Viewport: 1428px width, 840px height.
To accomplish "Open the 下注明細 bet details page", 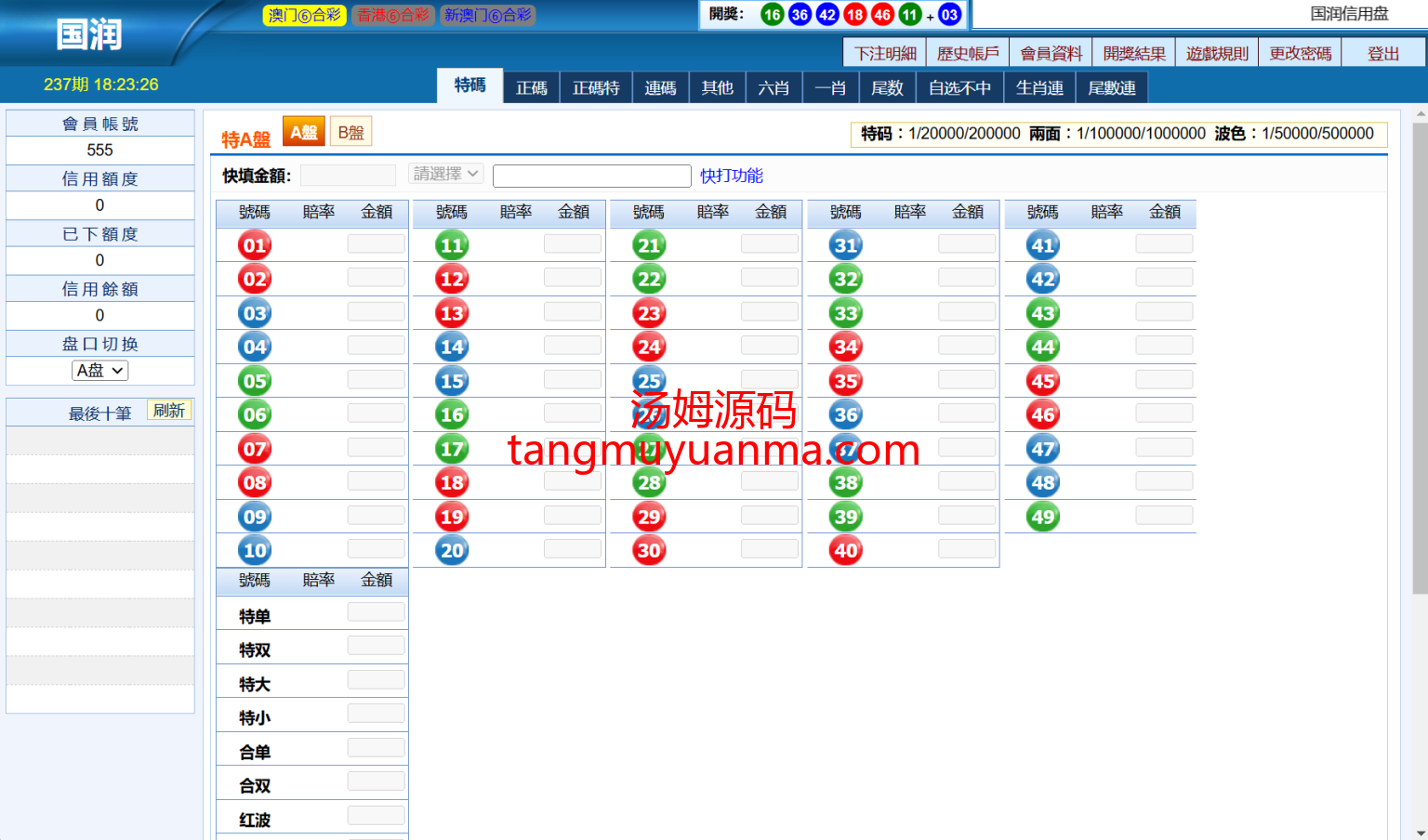I will tap(885, 53).
